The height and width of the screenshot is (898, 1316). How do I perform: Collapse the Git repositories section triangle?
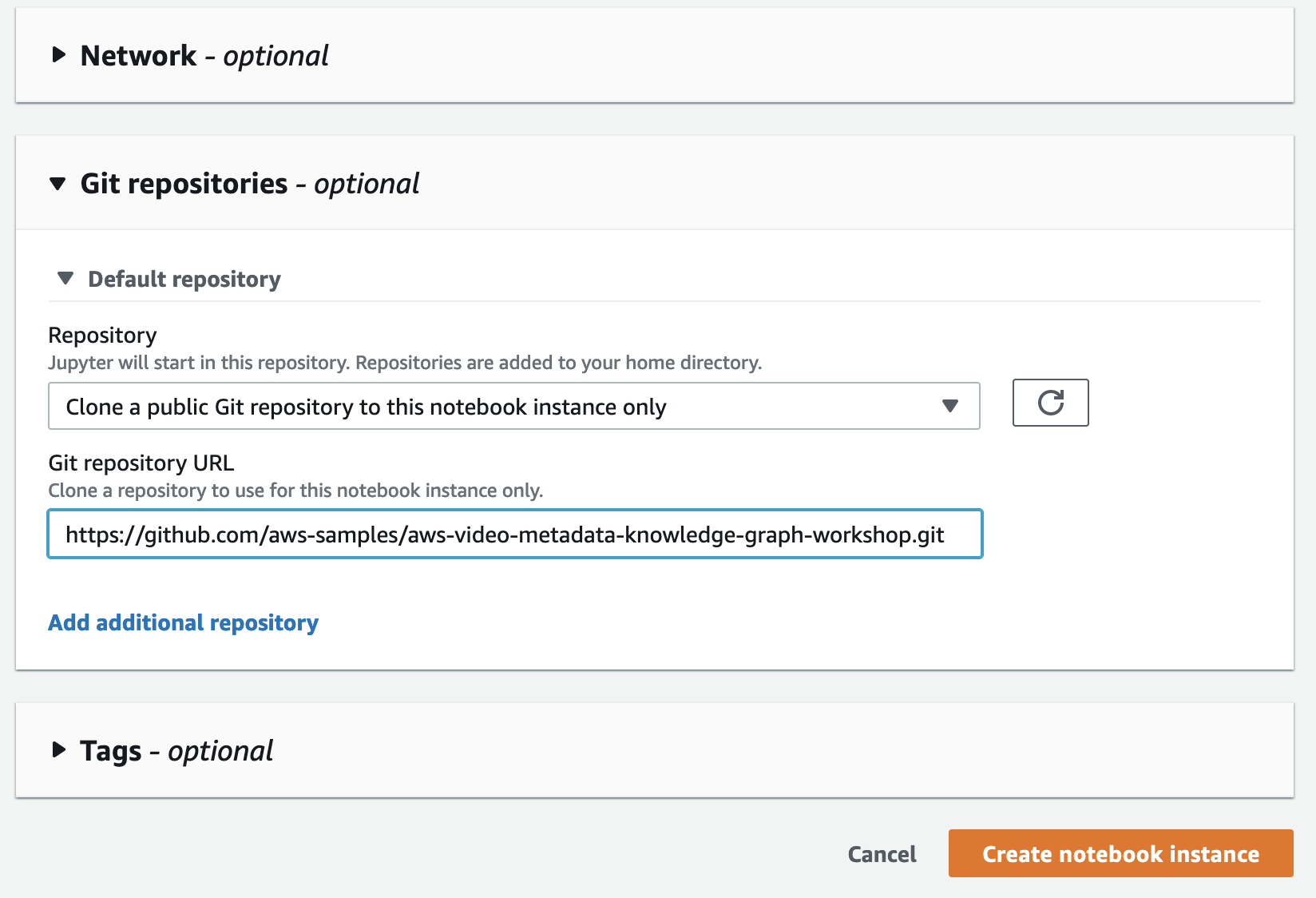pyautogui.click(x=57, y=184)
